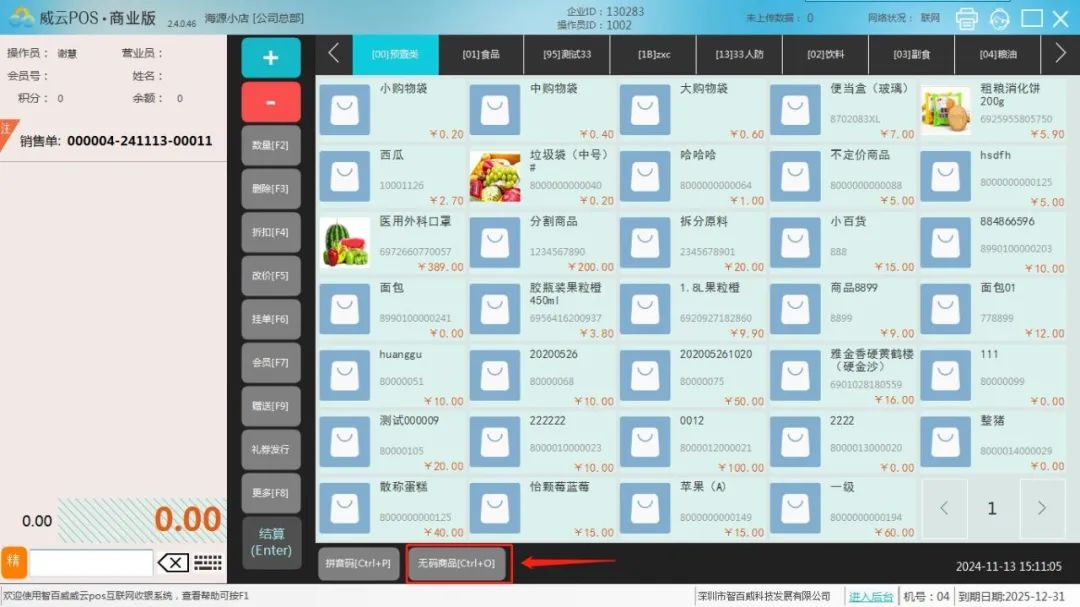The image size is (1080, 607).
Task: Select the 中购物袋 product bag icon
Action: [495, 110]
